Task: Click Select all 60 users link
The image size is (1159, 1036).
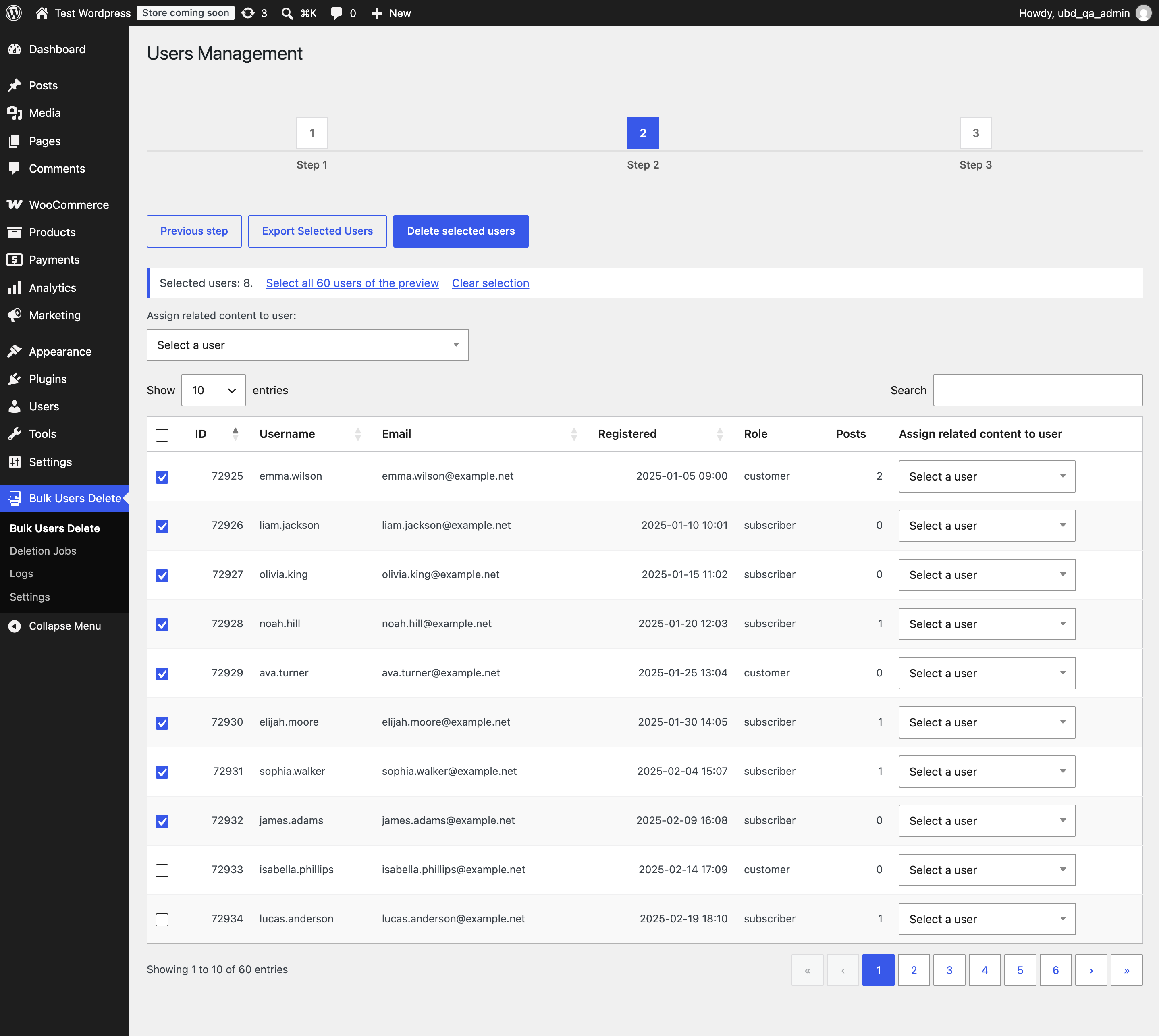Action: tap(352, 283)
